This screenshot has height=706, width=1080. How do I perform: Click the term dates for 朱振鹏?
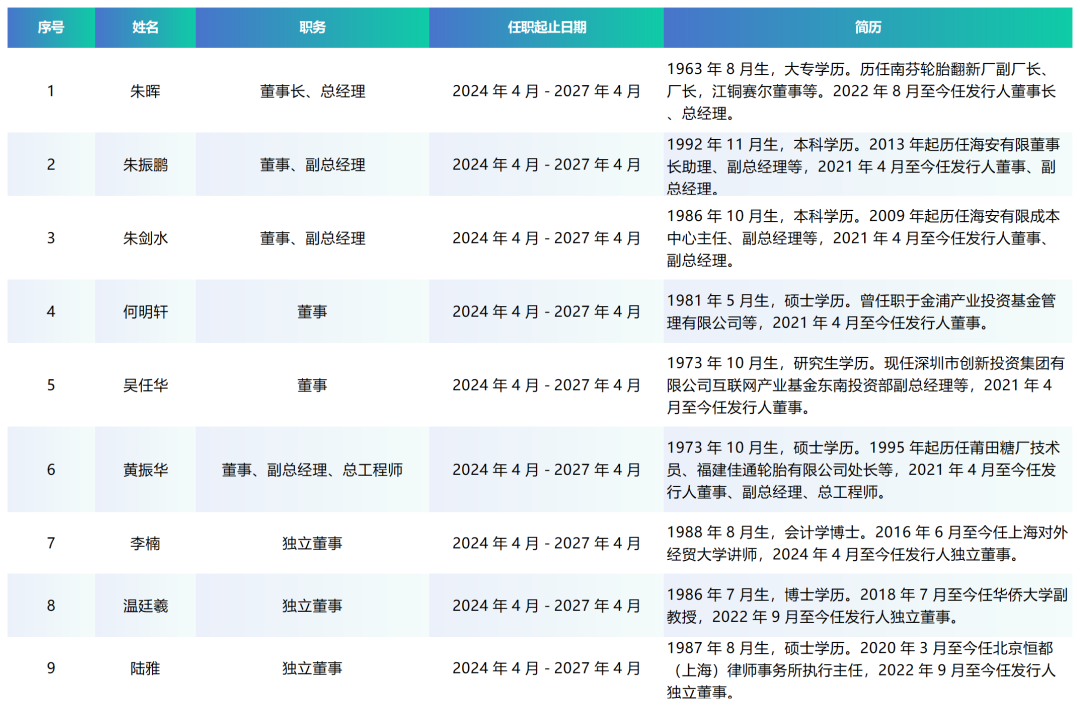(546, 164)
